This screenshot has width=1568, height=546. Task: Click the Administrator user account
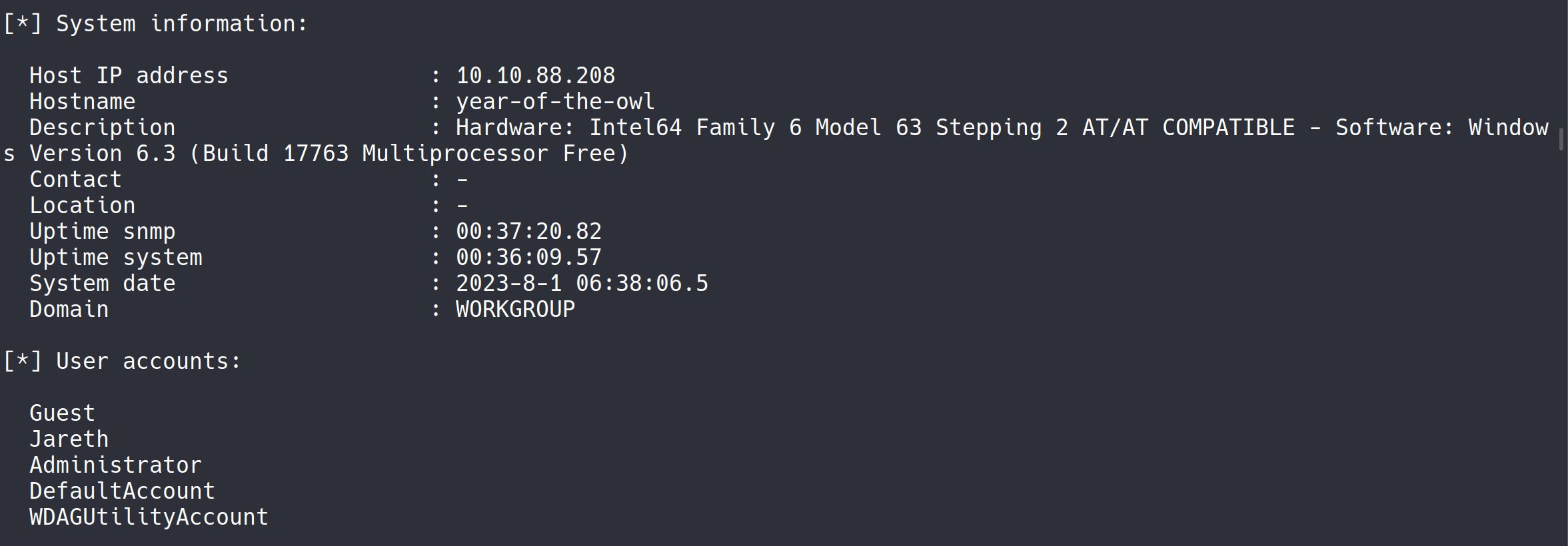(115, 465)
